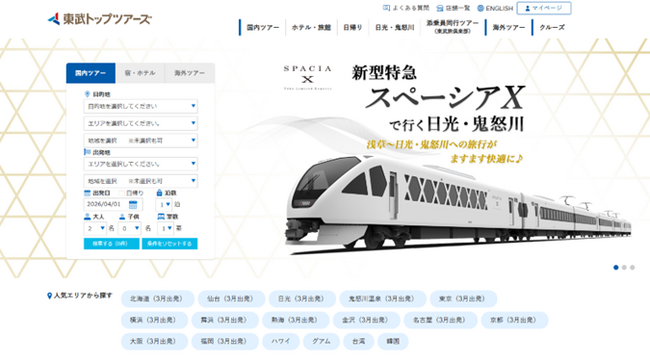Open よくある質問 FAQ link
Viewport: 650px width, 363px height.
(406, 8)
